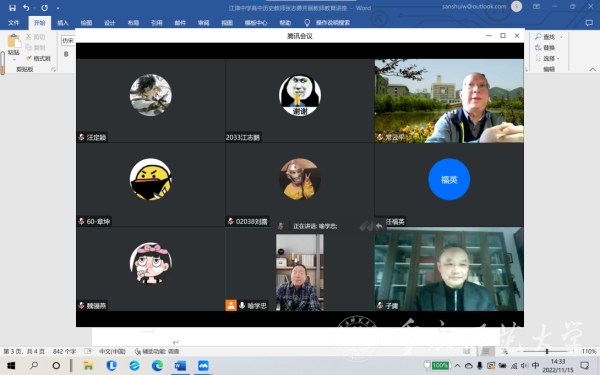Undo the last action in Word

tap(26, 8)
